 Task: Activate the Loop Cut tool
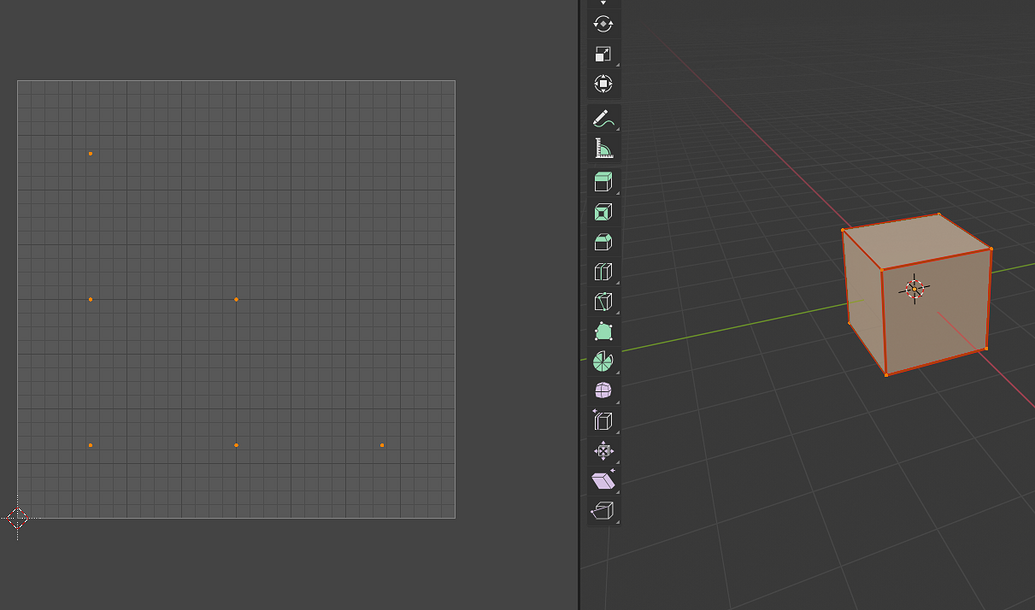[603, 271]
